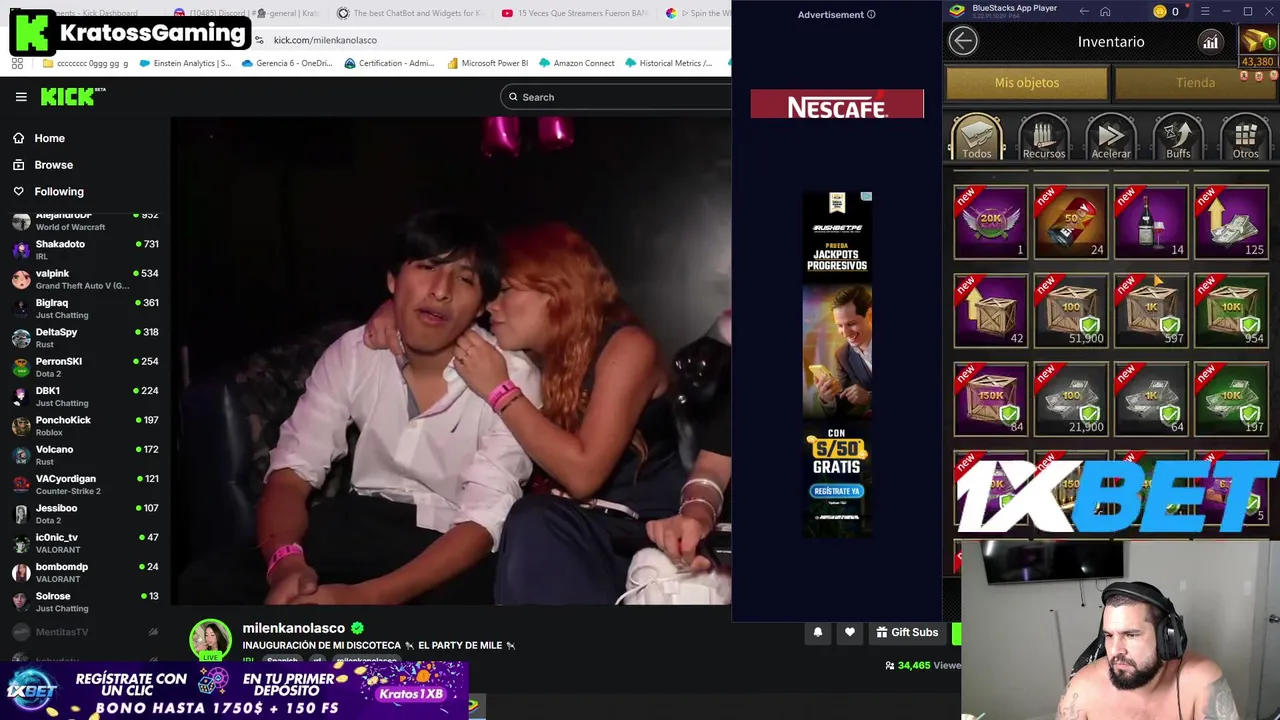Select bombomdp in the sidebar
This screenshot has width=1280, height=720.
pyautogui.click(x=85, y=572)
